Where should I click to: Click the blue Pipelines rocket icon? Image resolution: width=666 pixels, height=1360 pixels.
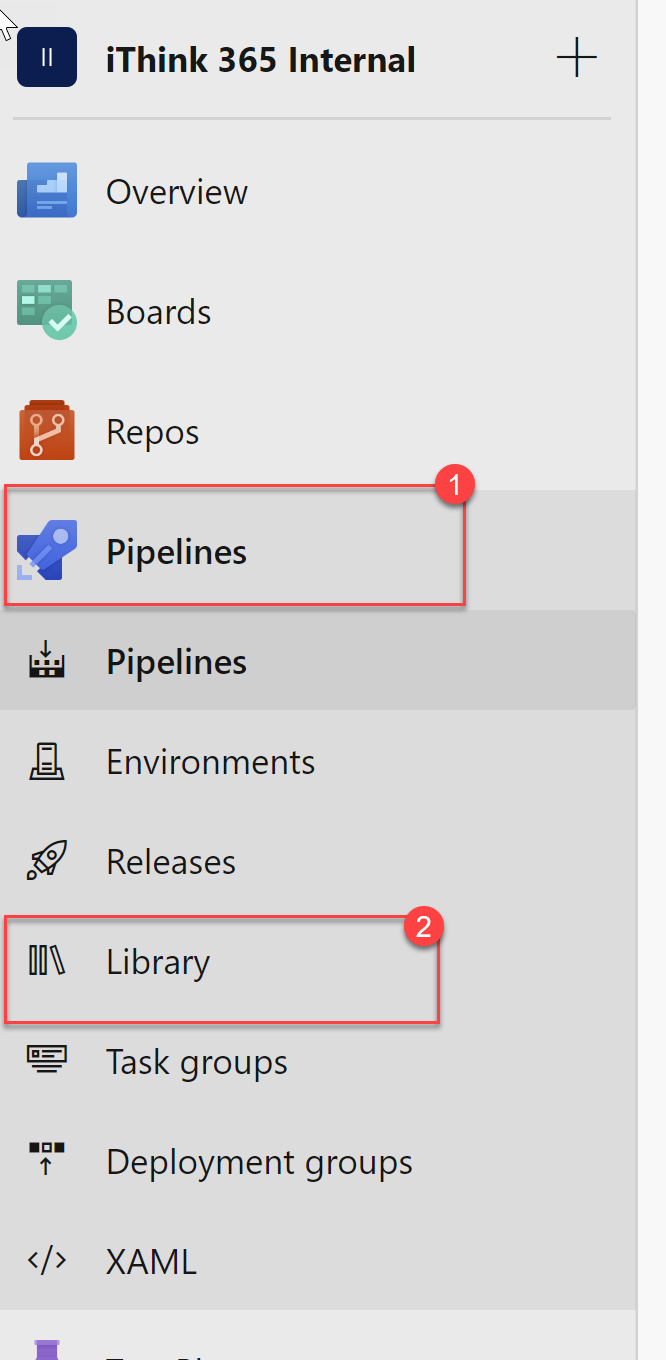click(x=42, y=551)
